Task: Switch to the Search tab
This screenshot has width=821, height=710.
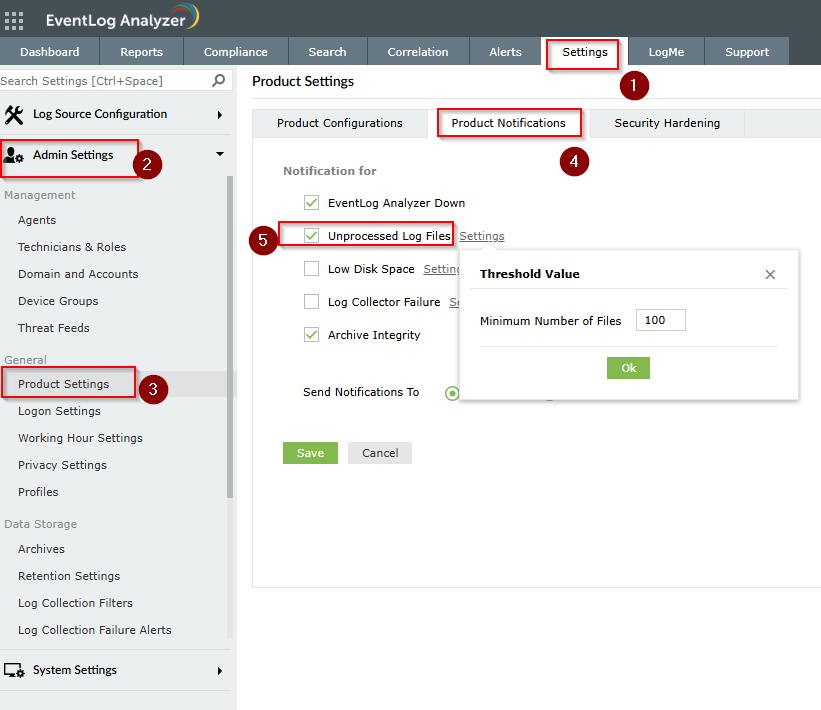Action: [327, 52]
